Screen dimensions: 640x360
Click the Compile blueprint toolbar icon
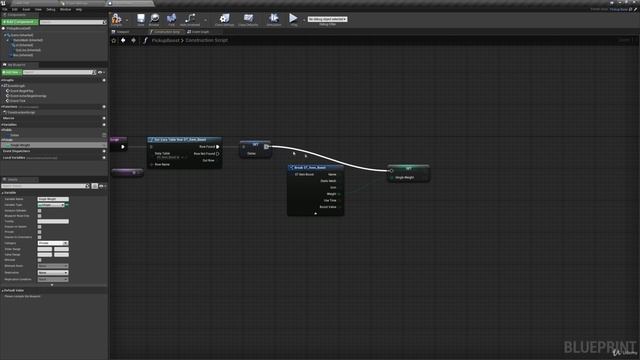116,18
